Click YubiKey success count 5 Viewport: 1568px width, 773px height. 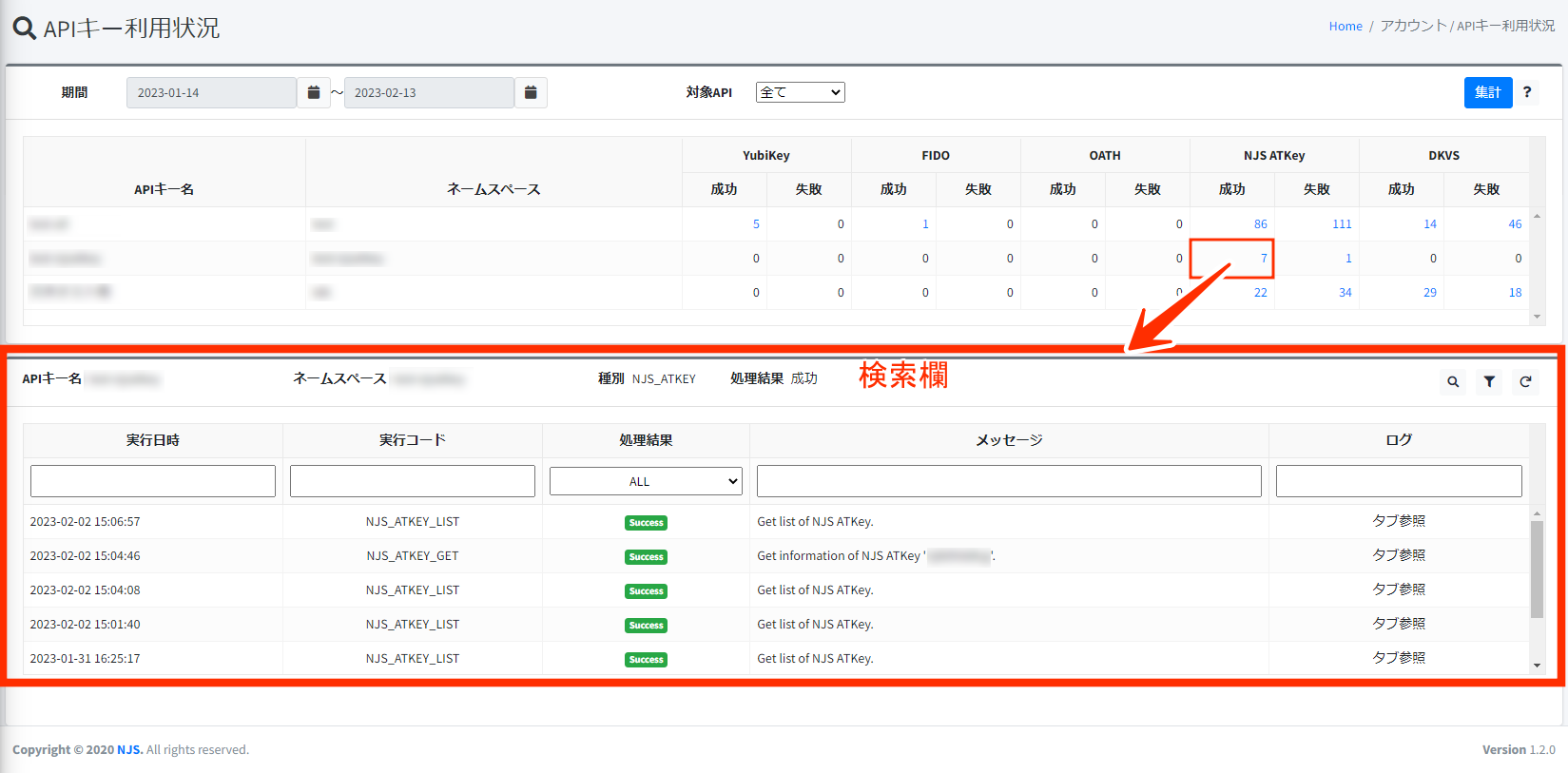(x=756, y=224)
